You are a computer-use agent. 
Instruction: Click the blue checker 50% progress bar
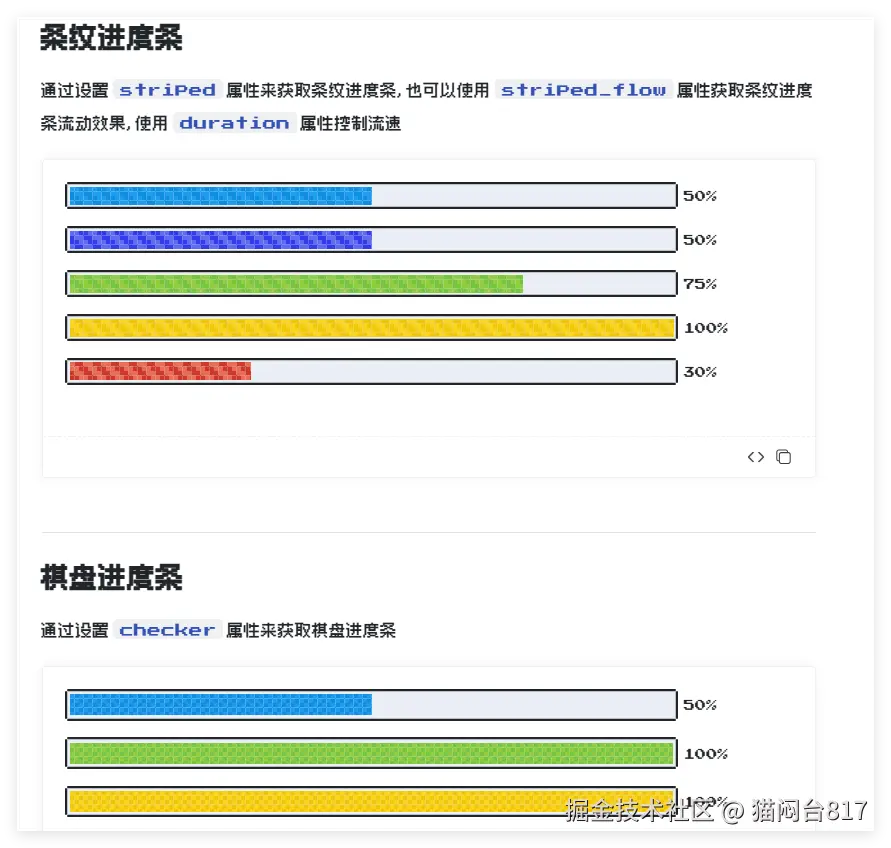pyautogui.click(x=218, y=704)
